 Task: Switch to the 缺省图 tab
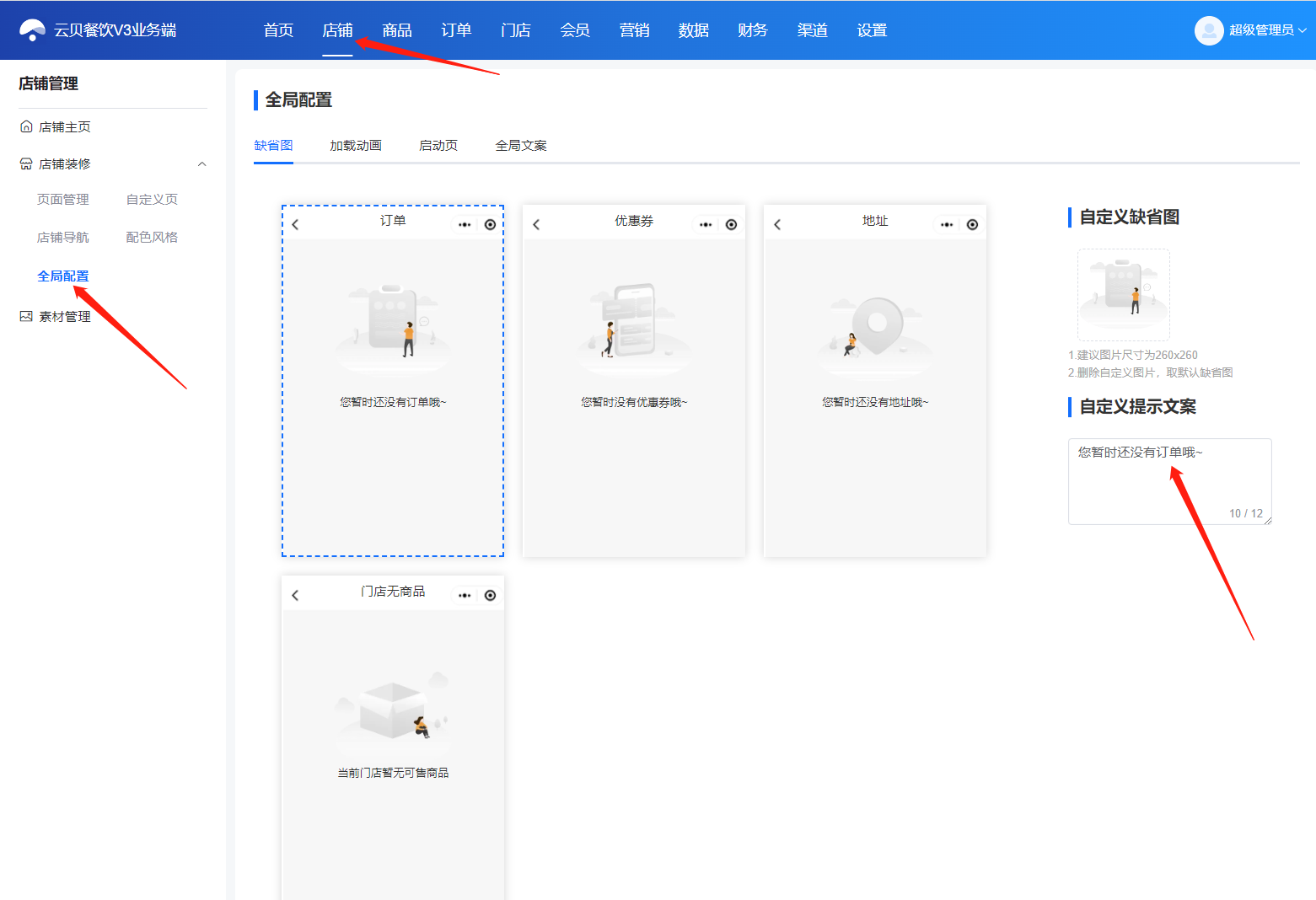pos(273,145)
